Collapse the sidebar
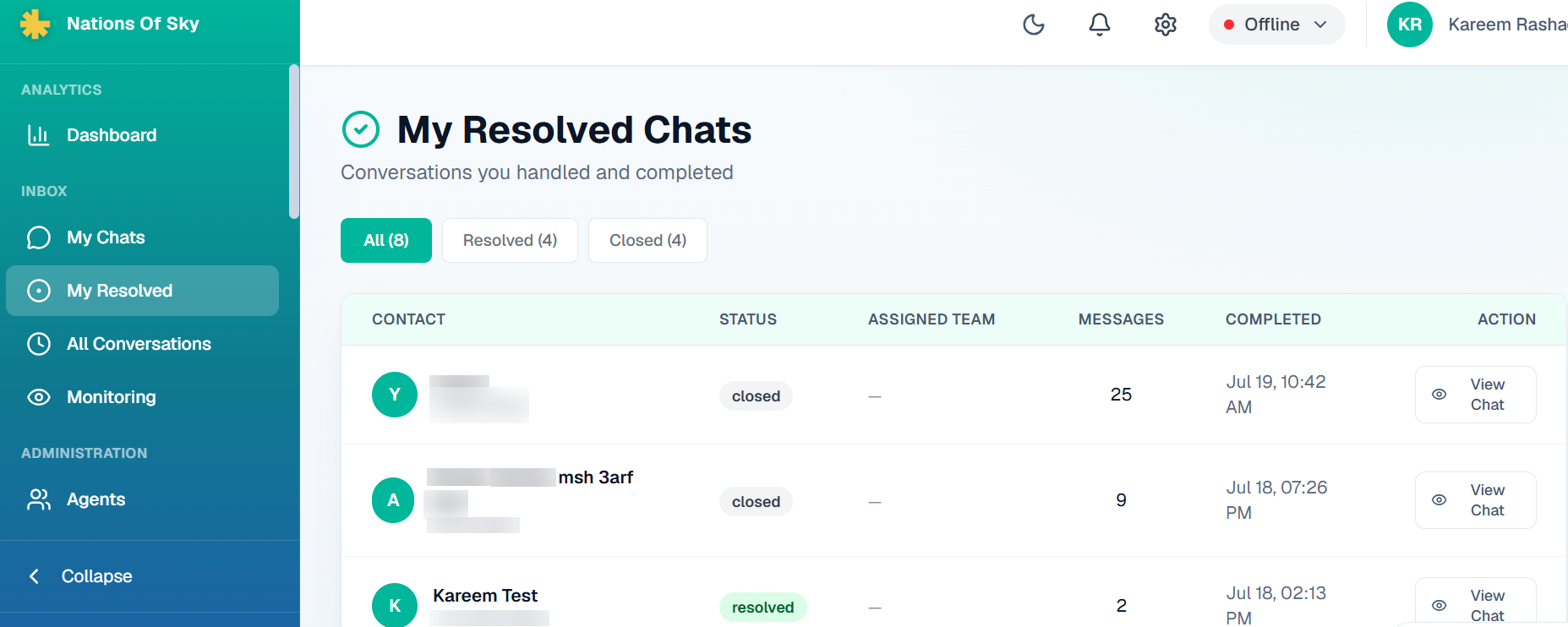 pos(80,576)
